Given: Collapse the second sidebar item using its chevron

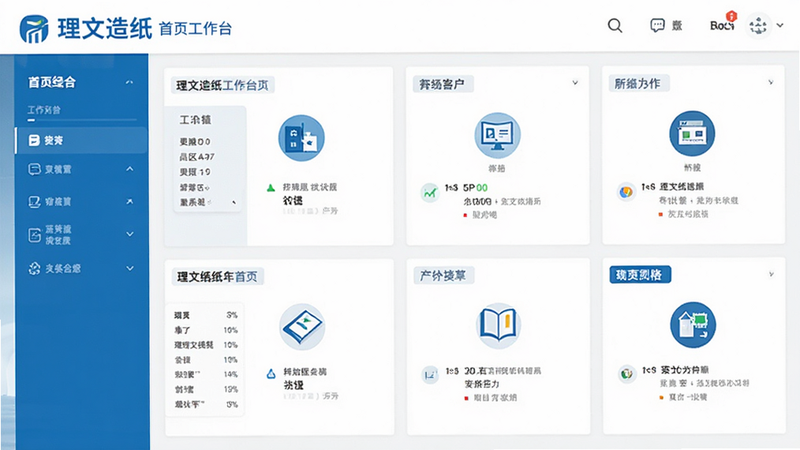Looking at the screenshot, I should pyautogui.click(x=130, y=169).
